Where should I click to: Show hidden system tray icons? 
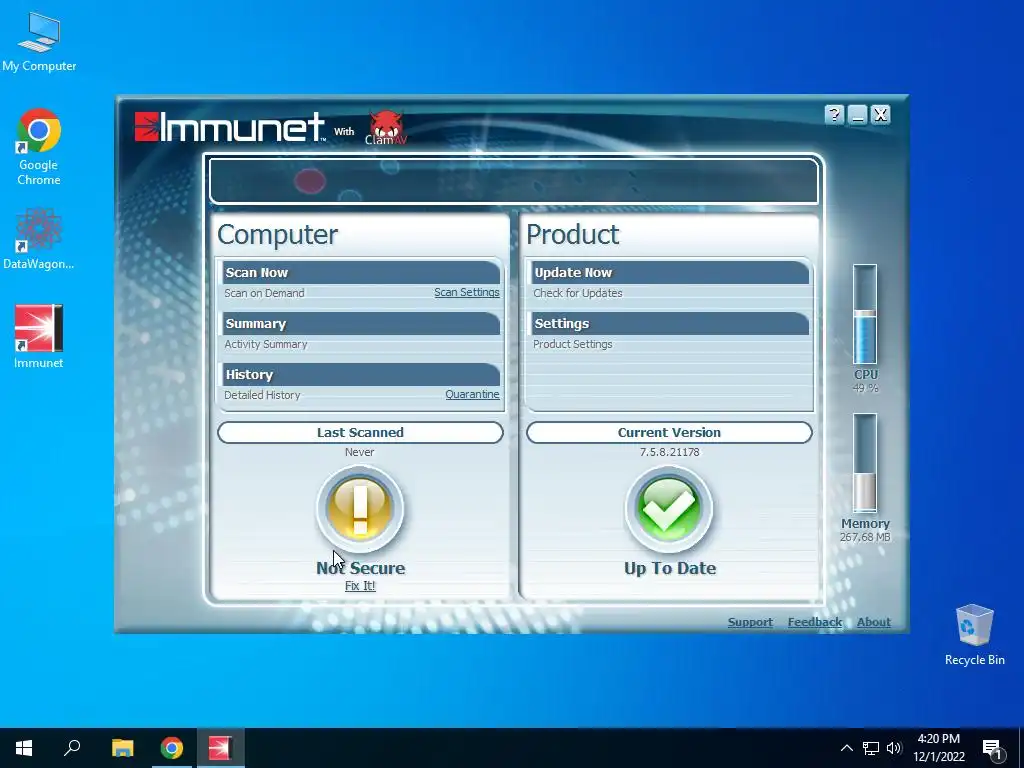tap(846, 748)
